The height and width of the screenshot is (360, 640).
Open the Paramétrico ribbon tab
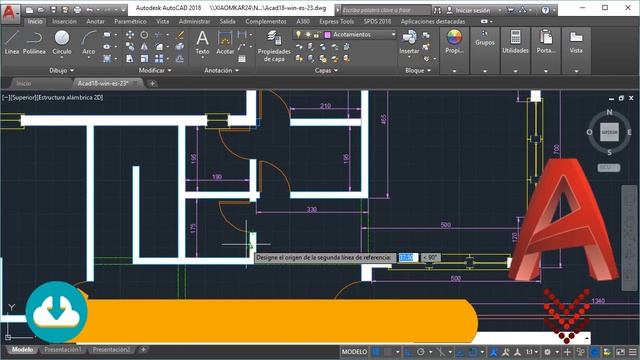pos(130,21)
